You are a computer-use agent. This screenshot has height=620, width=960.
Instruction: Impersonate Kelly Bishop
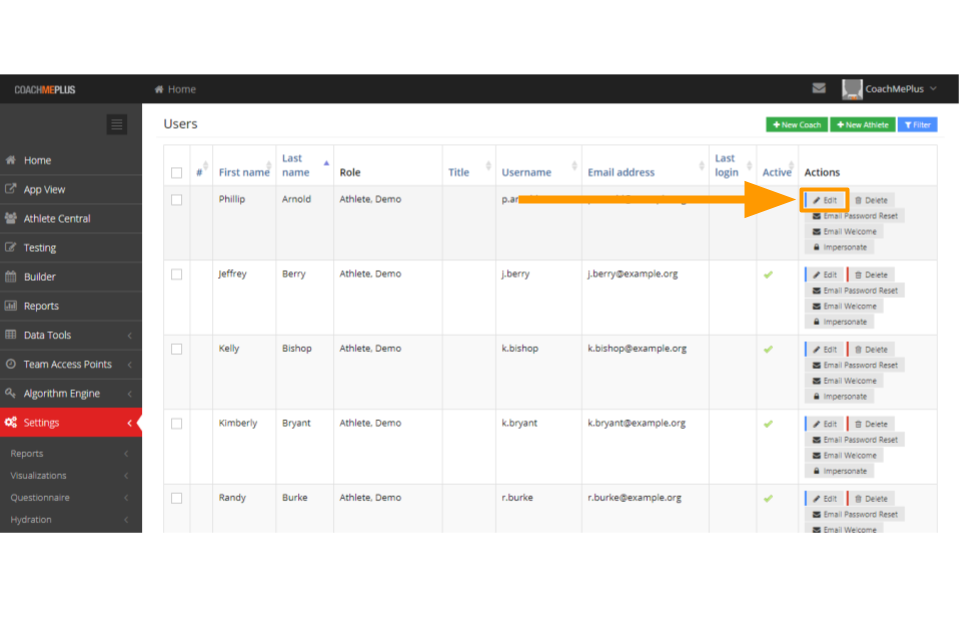(x=839, y=397)
